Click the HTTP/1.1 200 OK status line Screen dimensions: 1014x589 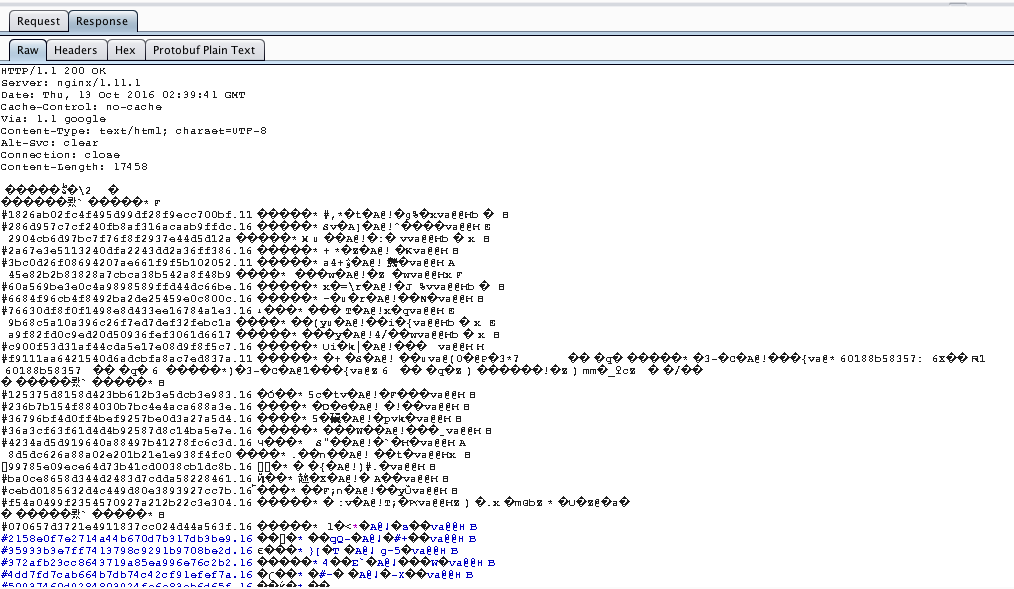point(53,71)
